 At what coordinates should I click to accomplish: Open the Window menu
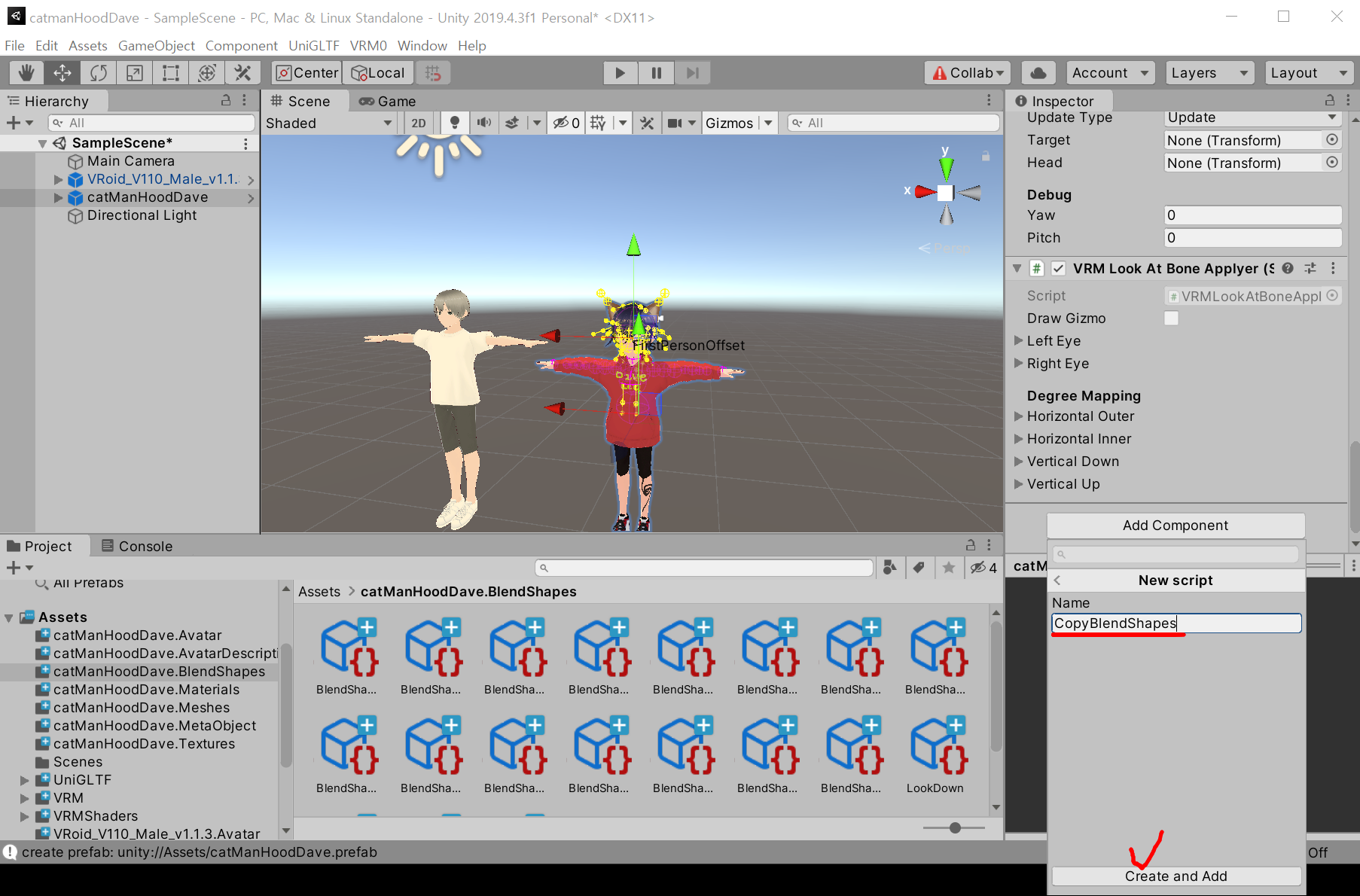tap(422, 45)
